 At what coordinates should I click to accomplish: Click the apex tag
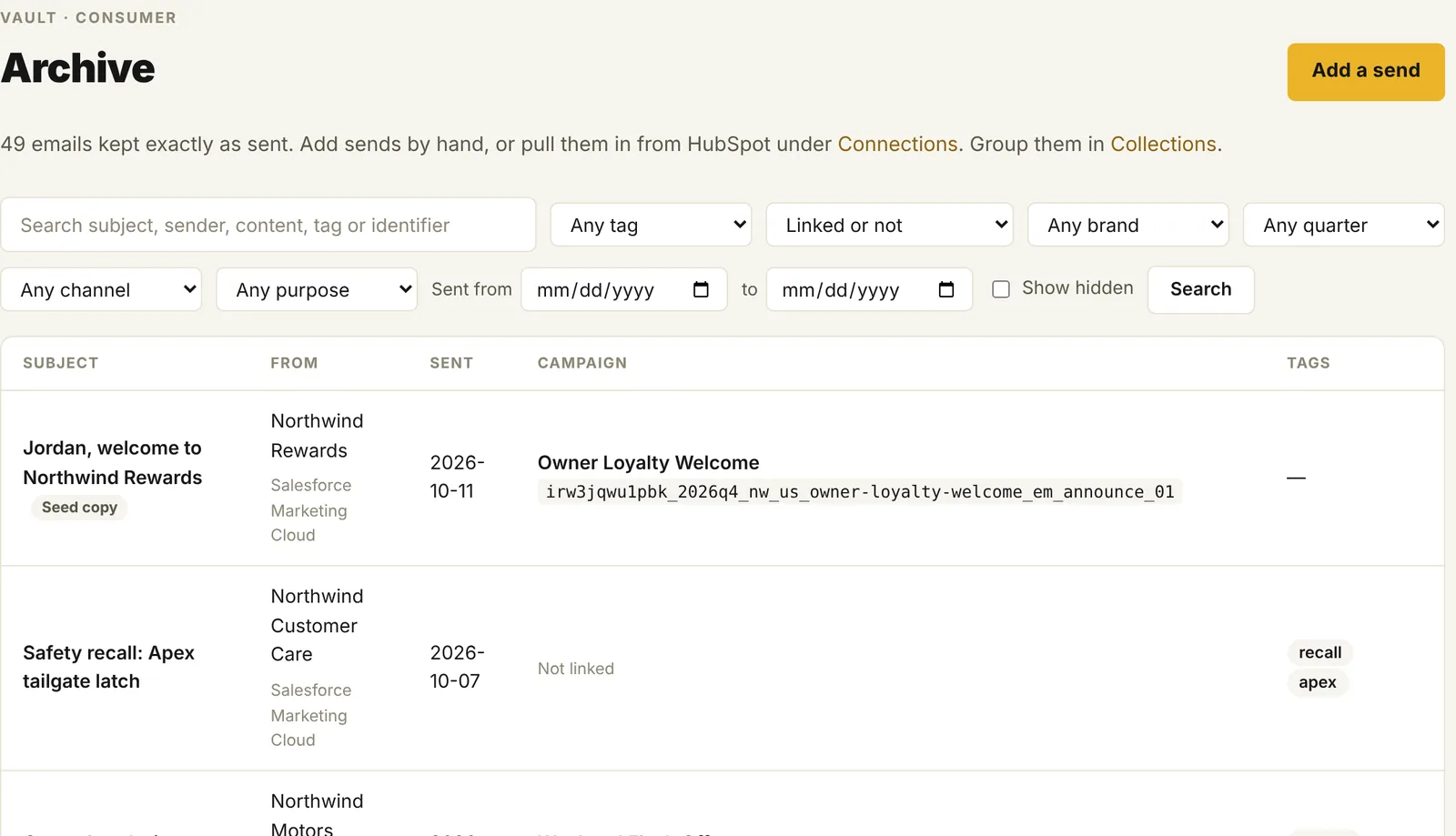1318,682
